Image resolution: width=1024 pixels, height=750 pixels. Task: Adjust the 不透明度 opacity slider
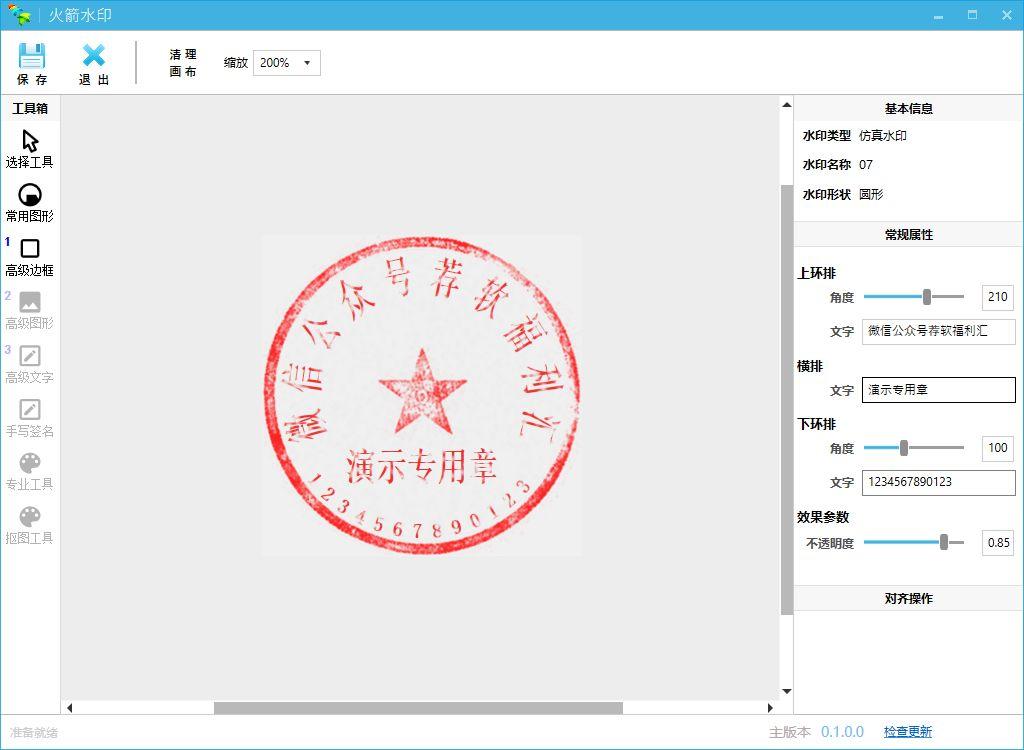point(914,542)
